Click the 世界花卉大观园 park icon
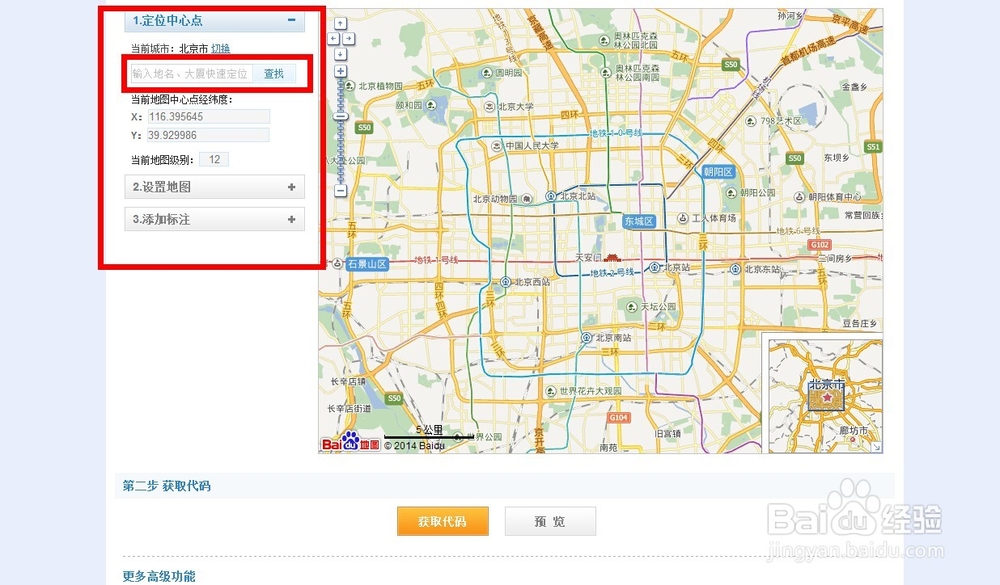This screenshot has height=585, width=1000. tap(551, 390)
